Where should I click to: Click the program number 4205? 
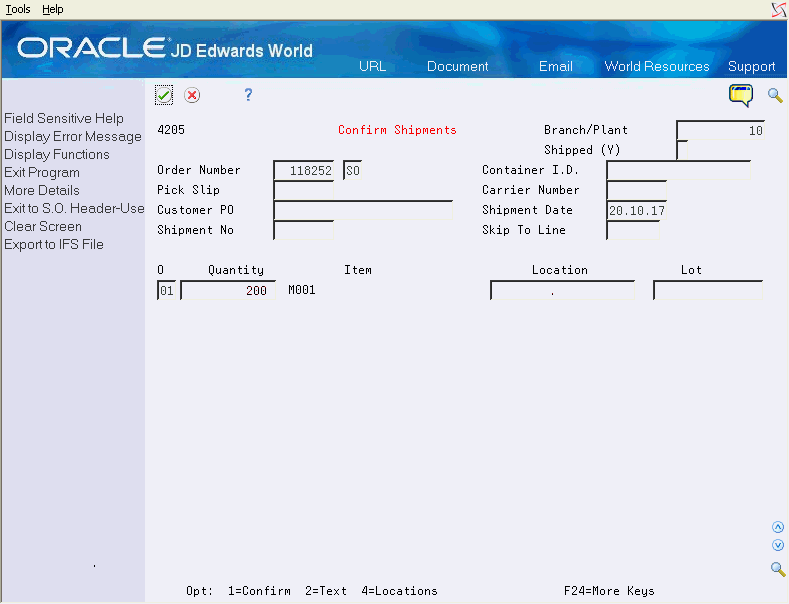click(171, 130)
